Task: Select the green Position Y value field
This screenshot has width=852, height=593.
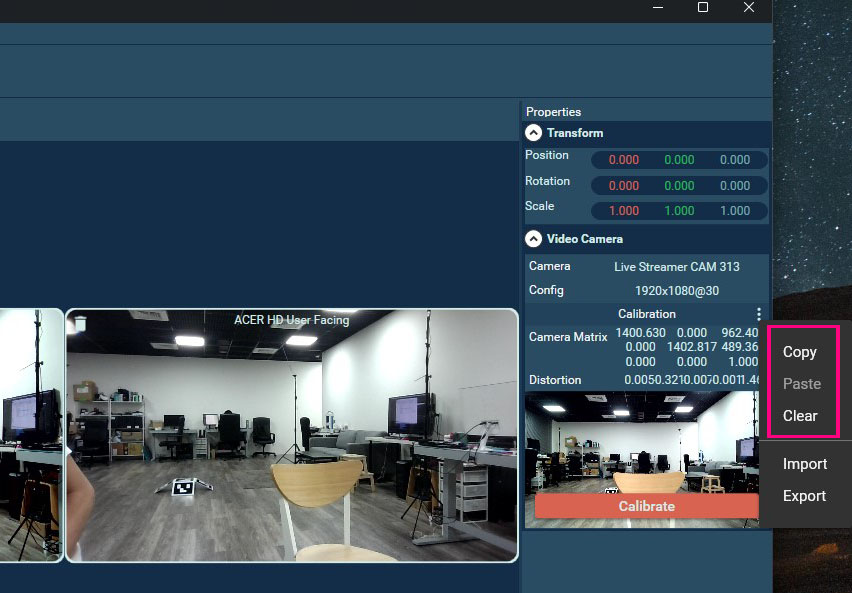Action: [679, 160]
